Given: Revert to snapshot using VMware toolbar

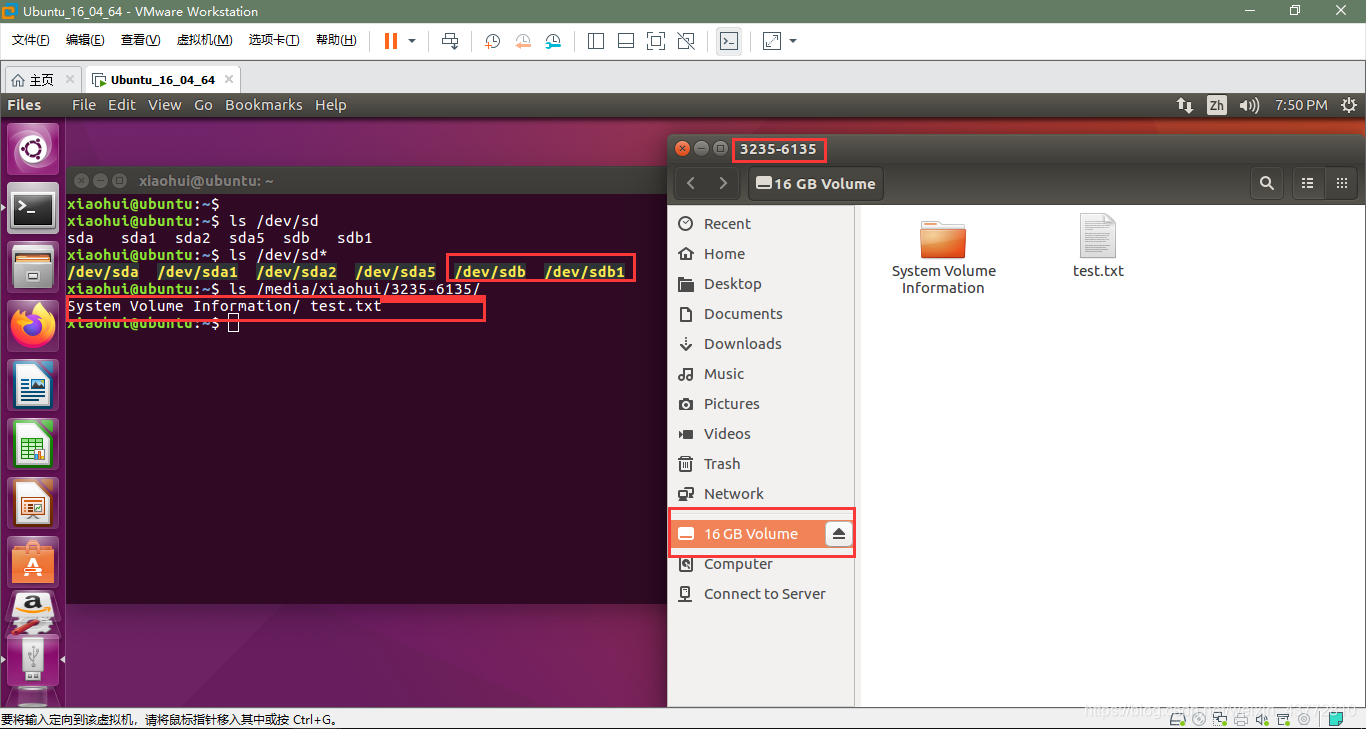Looking at the screenshot, I should 523,41.
